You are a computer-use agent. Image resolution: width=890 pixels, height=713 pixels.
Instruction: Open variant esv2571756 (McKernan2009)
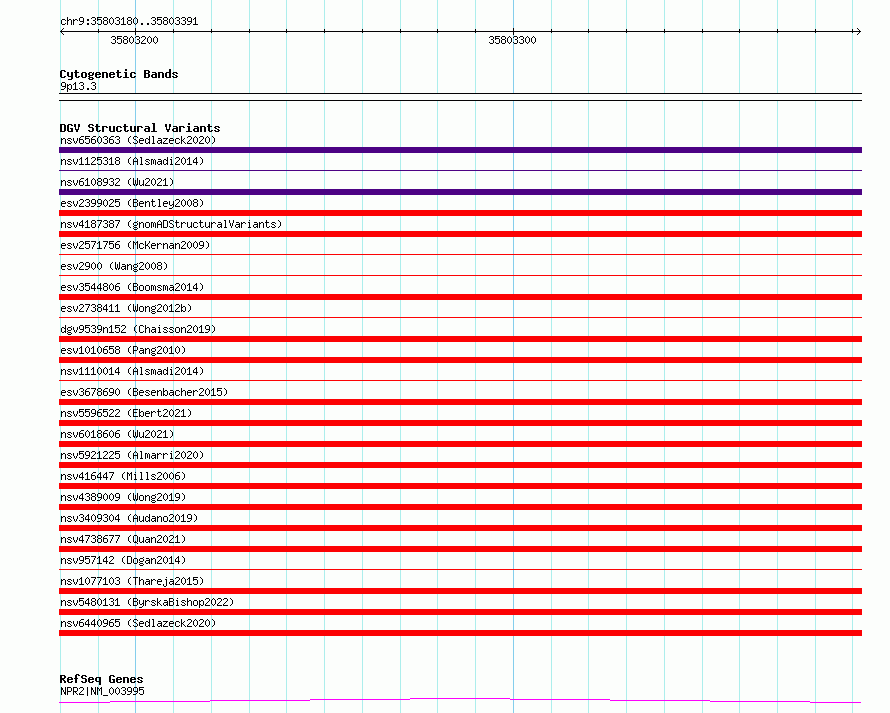click(x=135, y=245)
